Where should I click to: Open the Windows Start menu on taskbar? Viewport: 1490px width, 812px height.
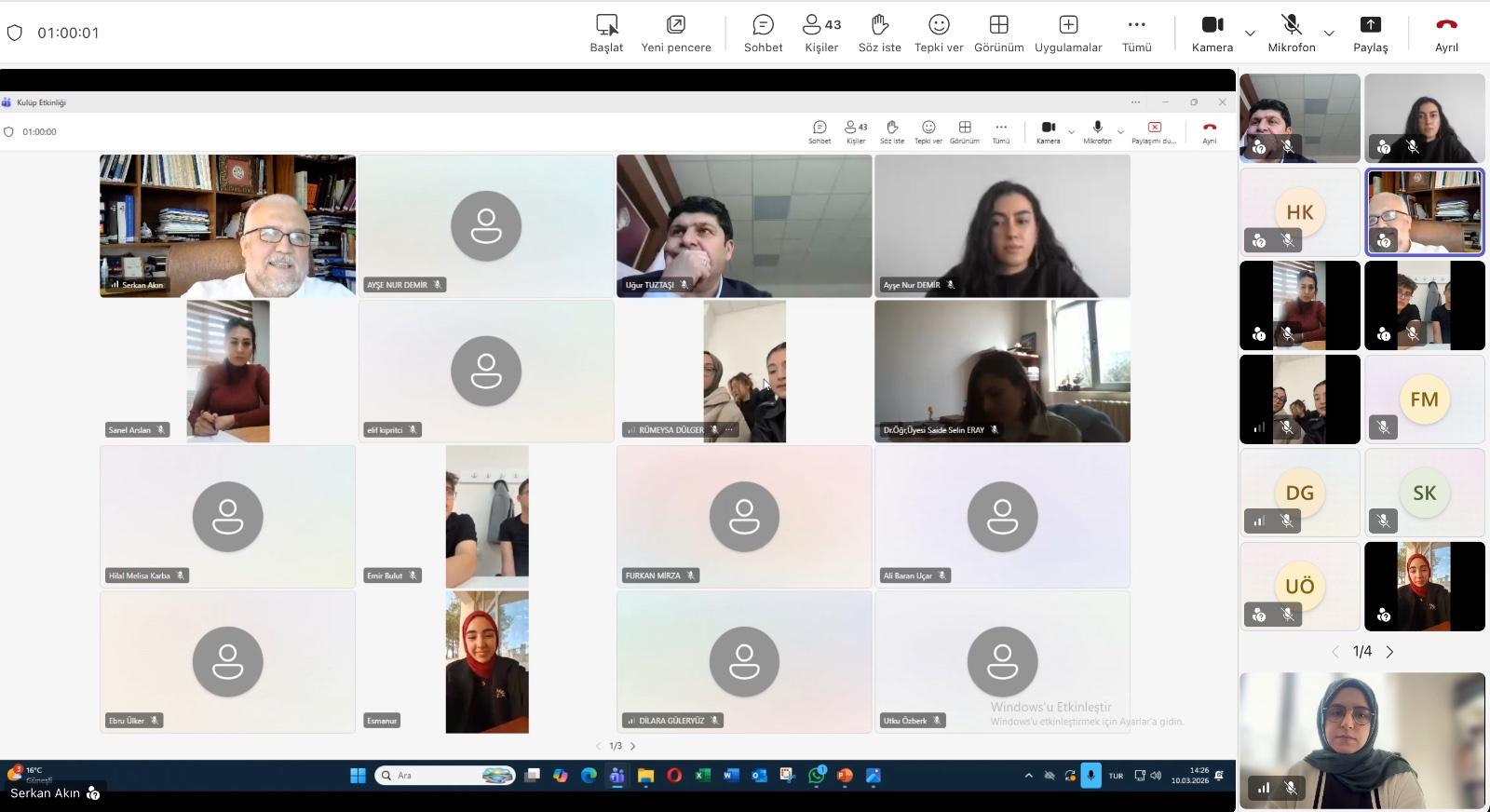coord(358,776)
